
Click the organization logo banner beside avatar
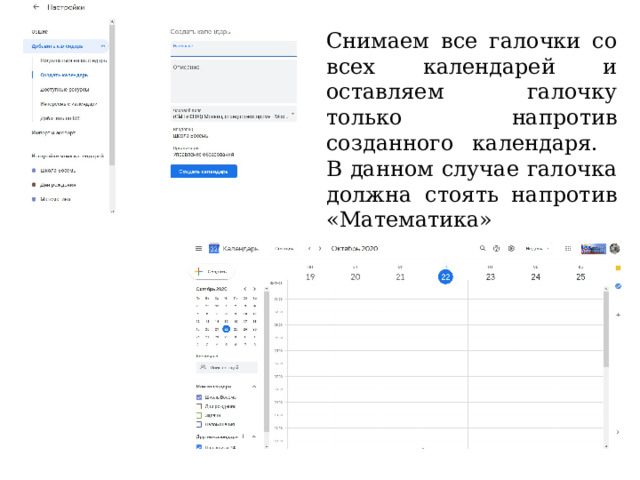[x=593, y=248]
